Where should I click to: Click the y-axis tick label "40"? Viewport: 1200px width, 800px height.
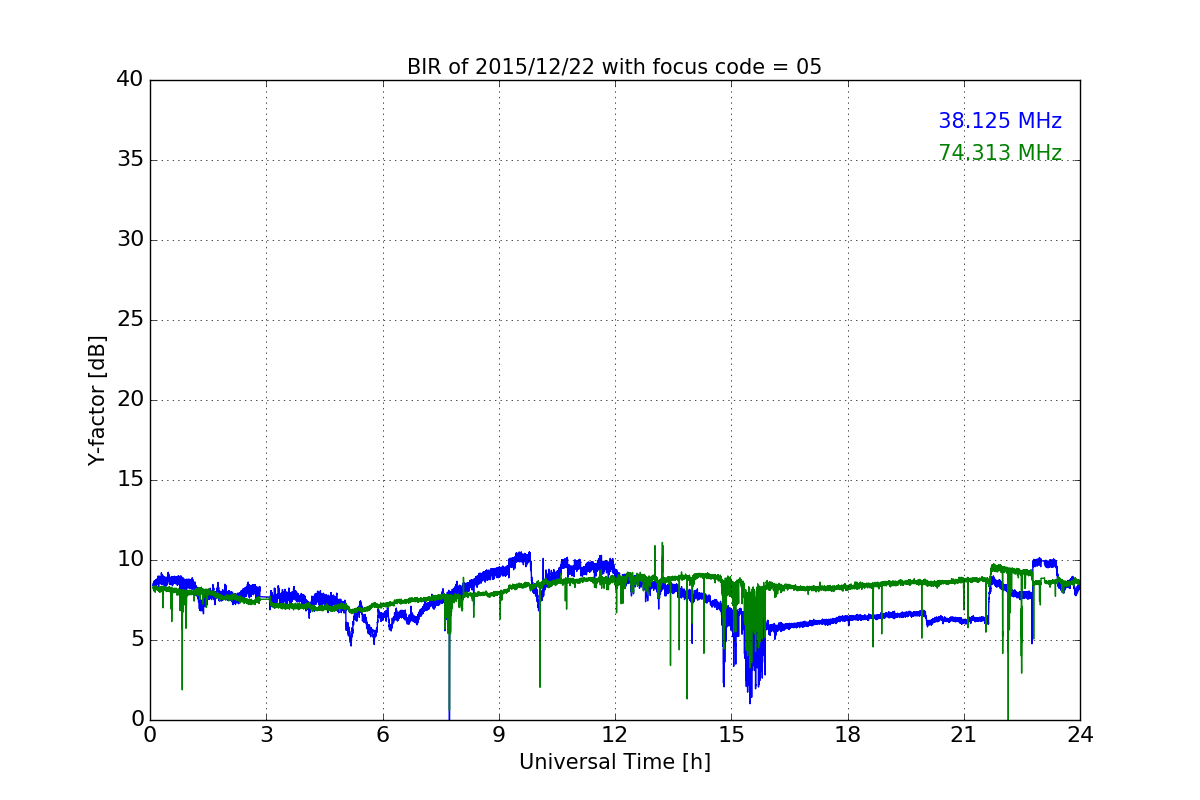coord(130,80)
